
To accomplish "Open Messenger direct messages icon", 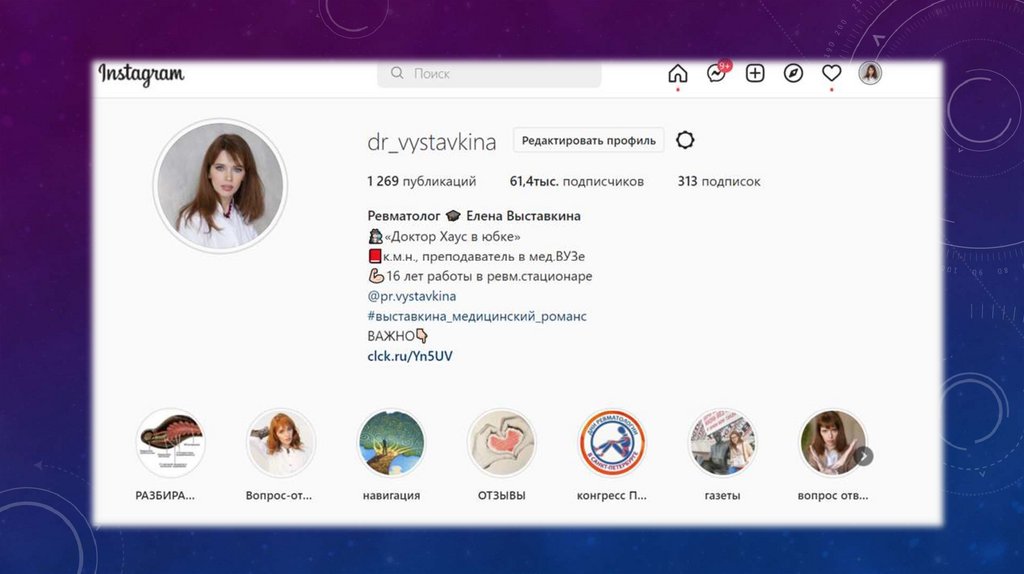I will pyautogui.click(x=716, y=73).
